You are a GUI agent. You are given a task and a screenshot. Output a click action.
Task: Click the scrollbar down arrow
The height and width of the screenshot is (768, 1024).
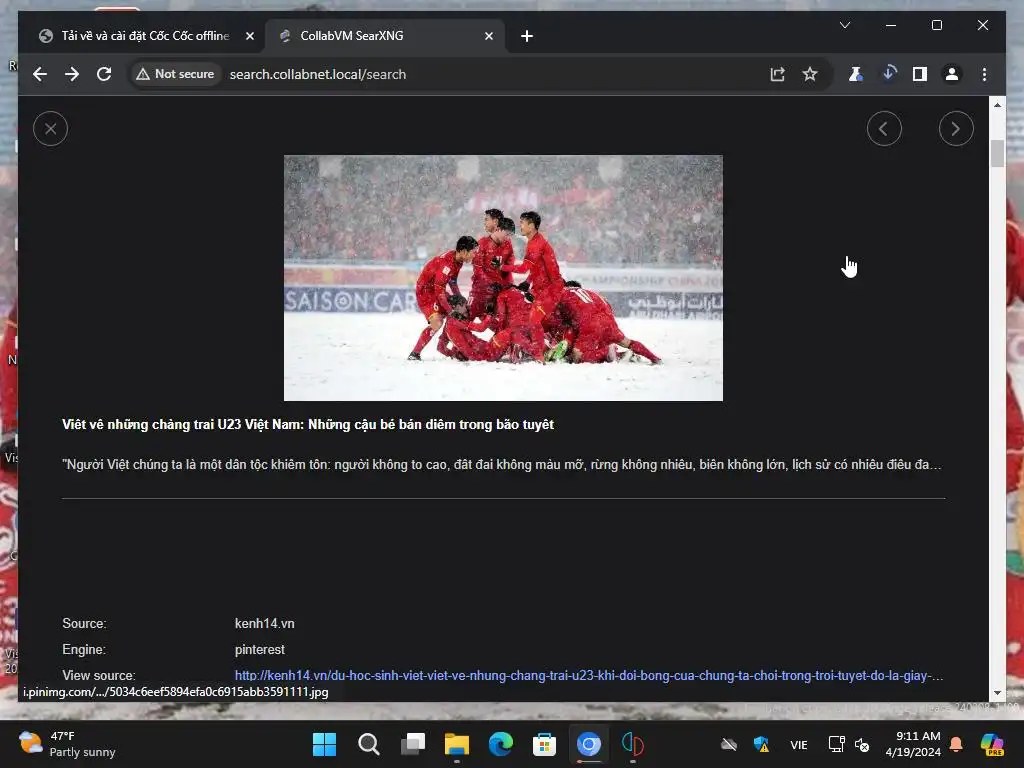997,693
